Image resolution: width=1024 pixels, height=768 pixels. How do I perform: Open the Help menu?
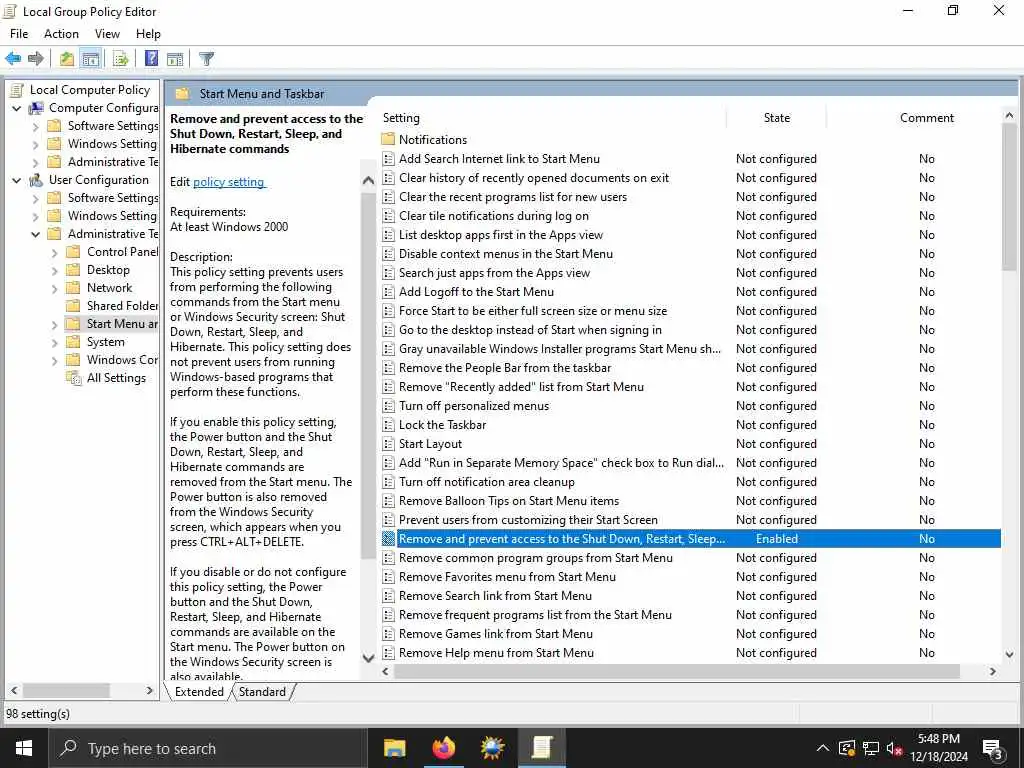tap(148, 34)
